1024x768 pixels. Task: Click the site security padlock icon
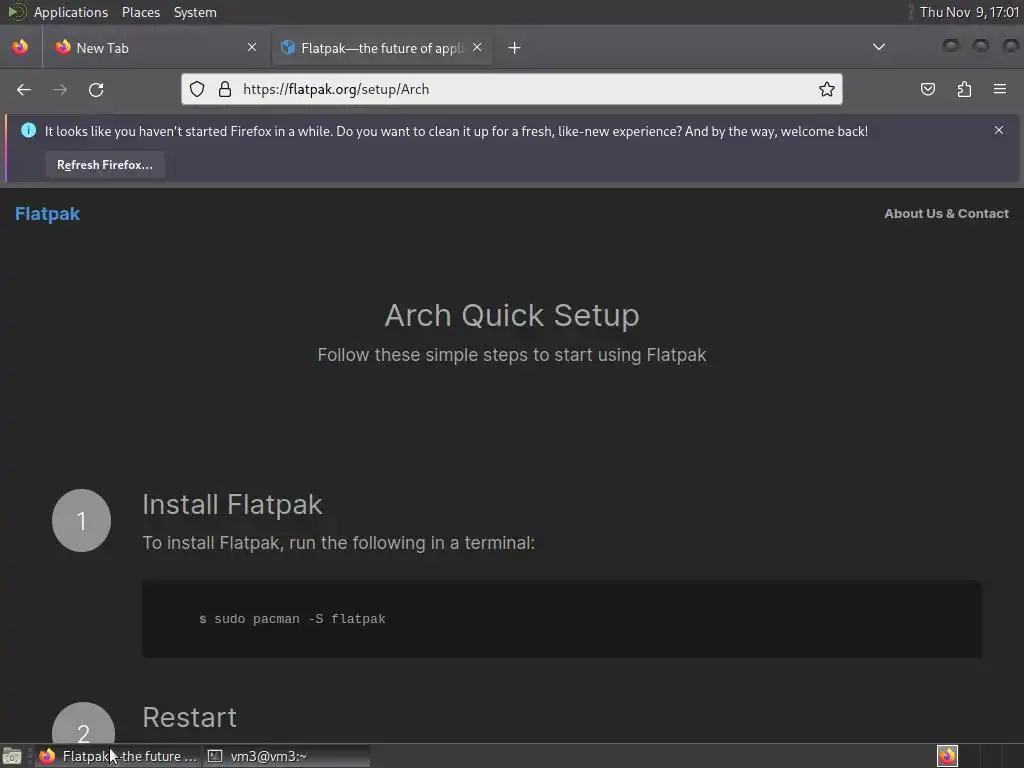pyautogui.click(x=225, y=89)
